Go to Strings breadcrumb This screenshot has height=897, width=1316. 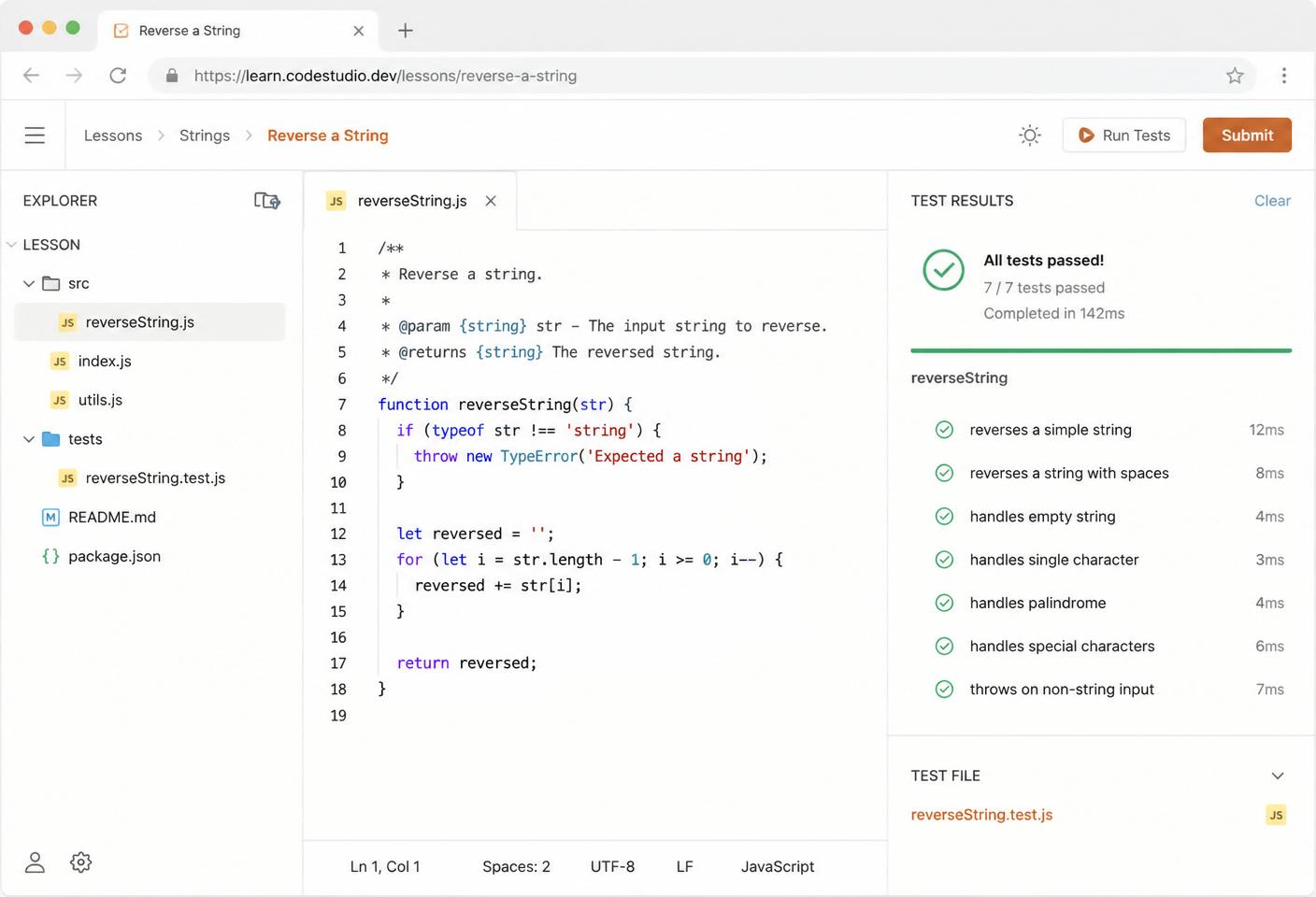point(205,135)
